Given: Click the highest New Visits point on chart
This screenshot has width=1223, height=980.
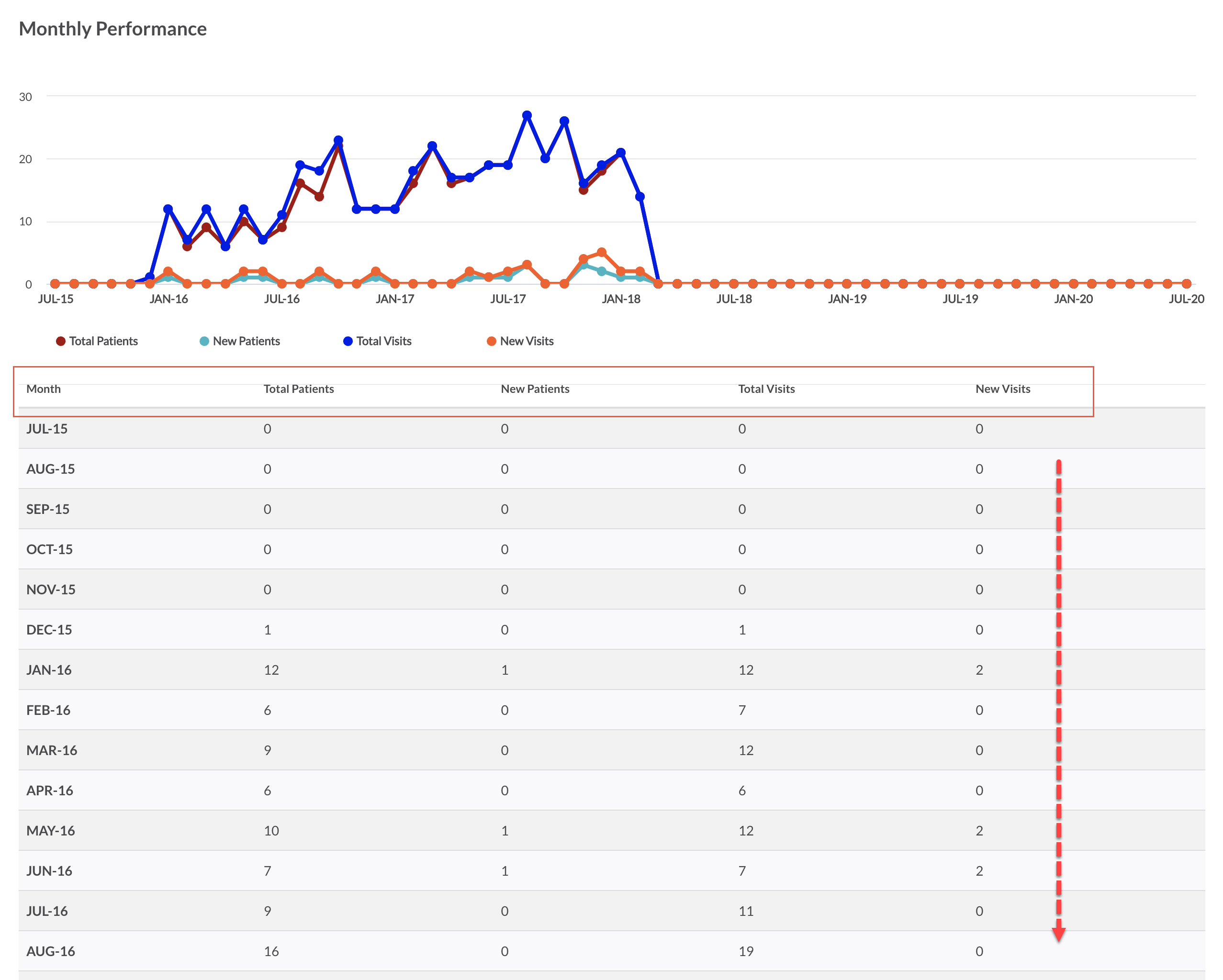Looking at the screenshot, I should point(602,252).
